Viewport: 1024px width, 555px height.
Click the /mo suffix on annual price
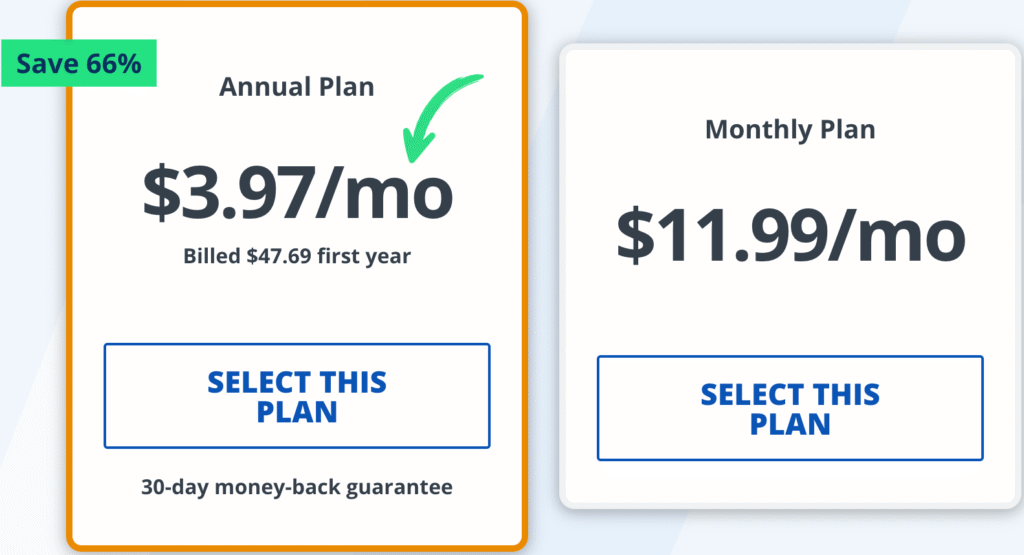click(385, 193)
